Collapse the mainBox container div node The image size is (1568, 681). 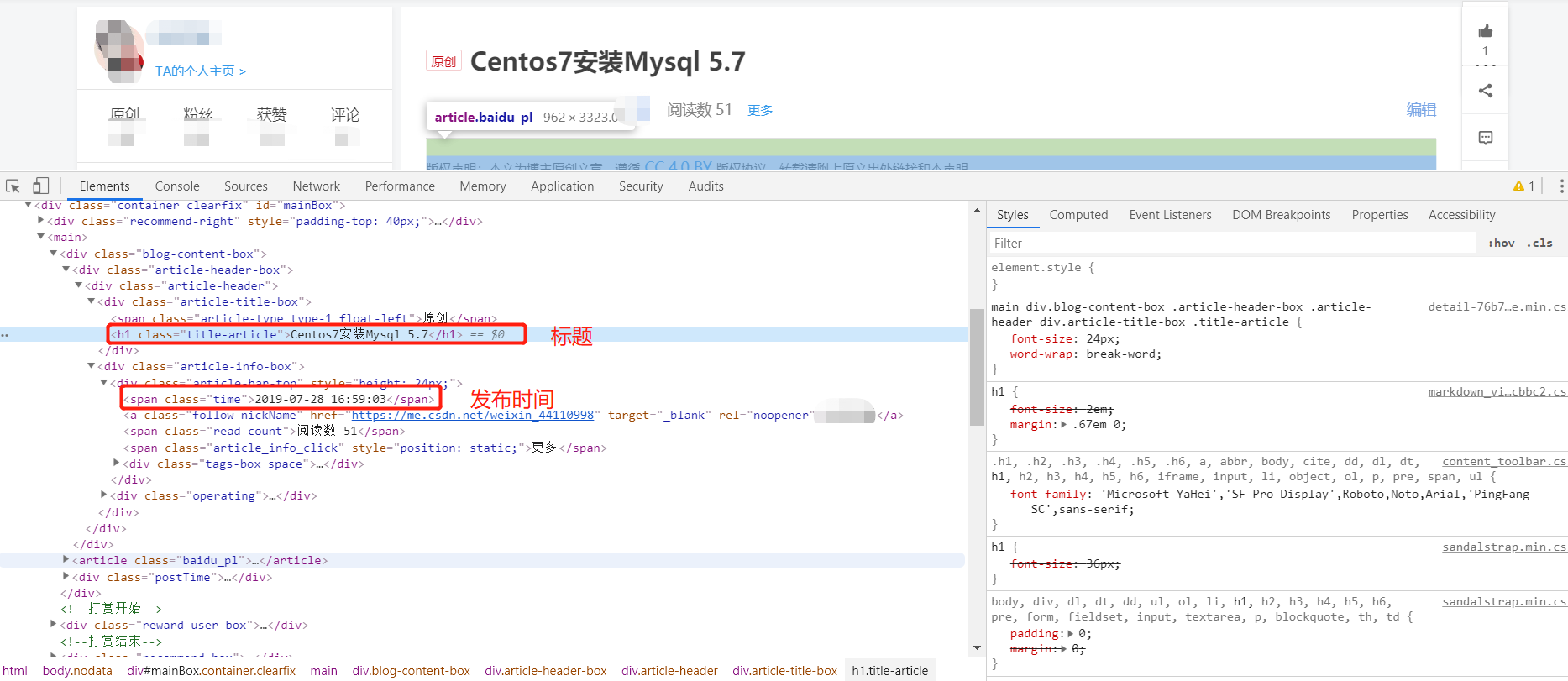click(x=29, y=205)
